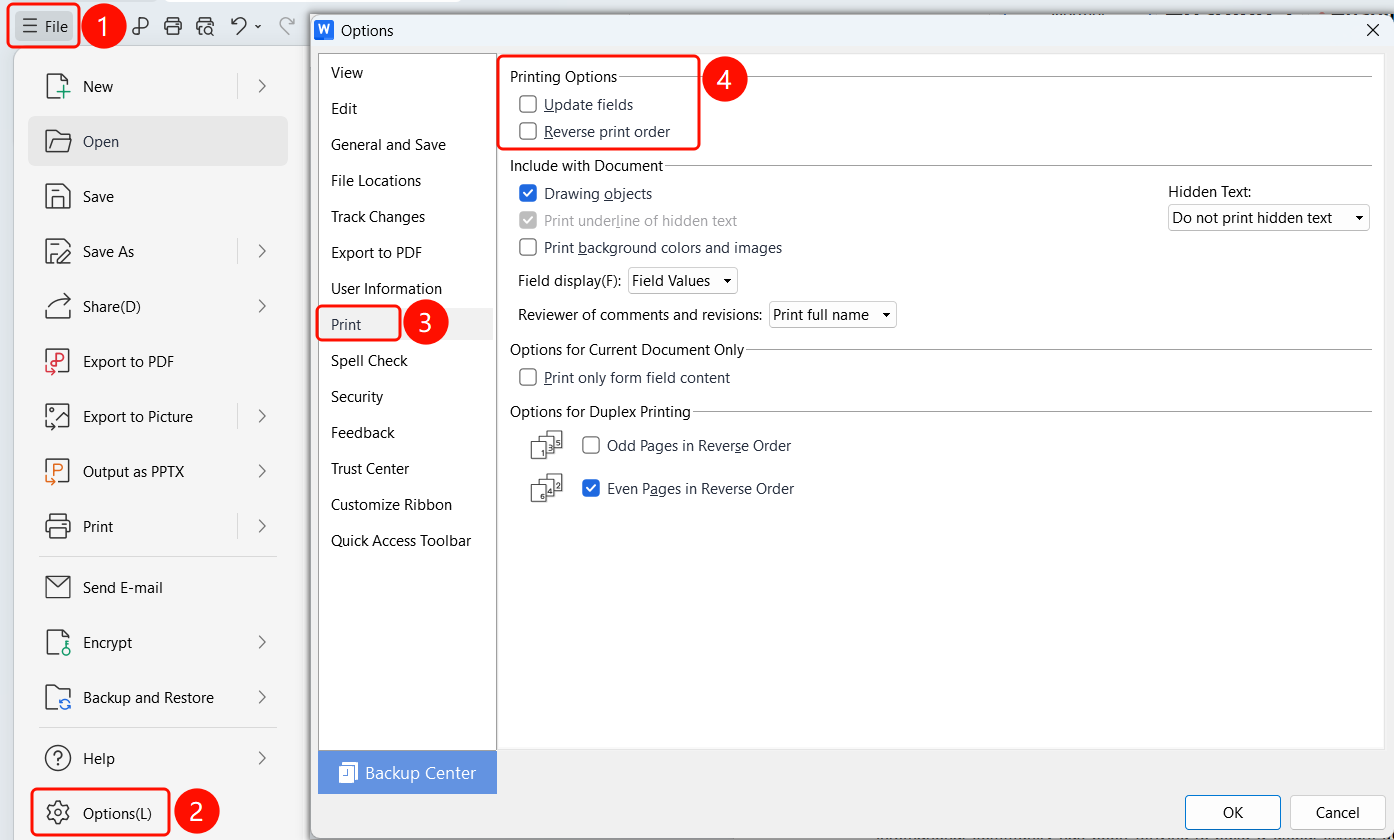Click the Print toolbar icon

coord(173,26)
